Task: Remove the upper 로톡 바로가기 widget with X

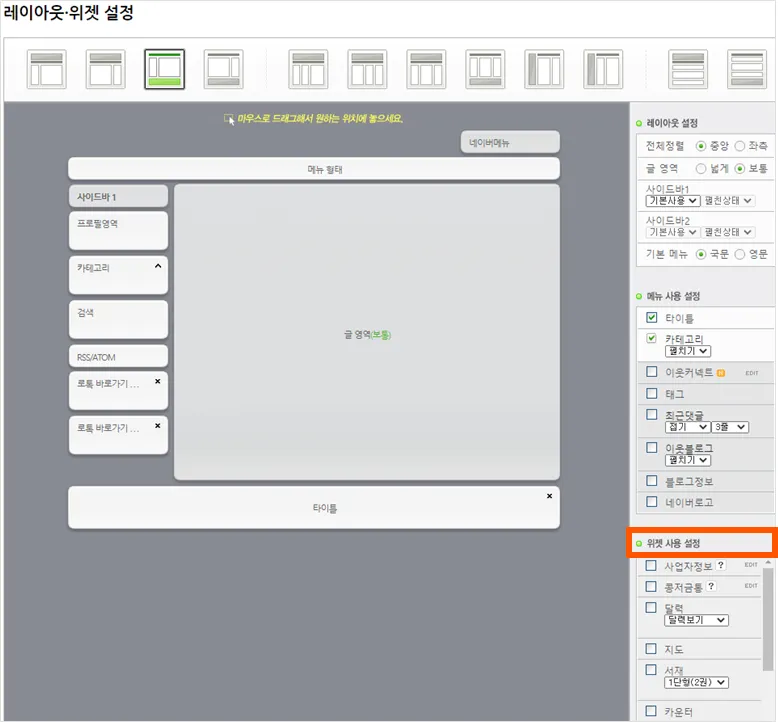Action: [158, 382]
